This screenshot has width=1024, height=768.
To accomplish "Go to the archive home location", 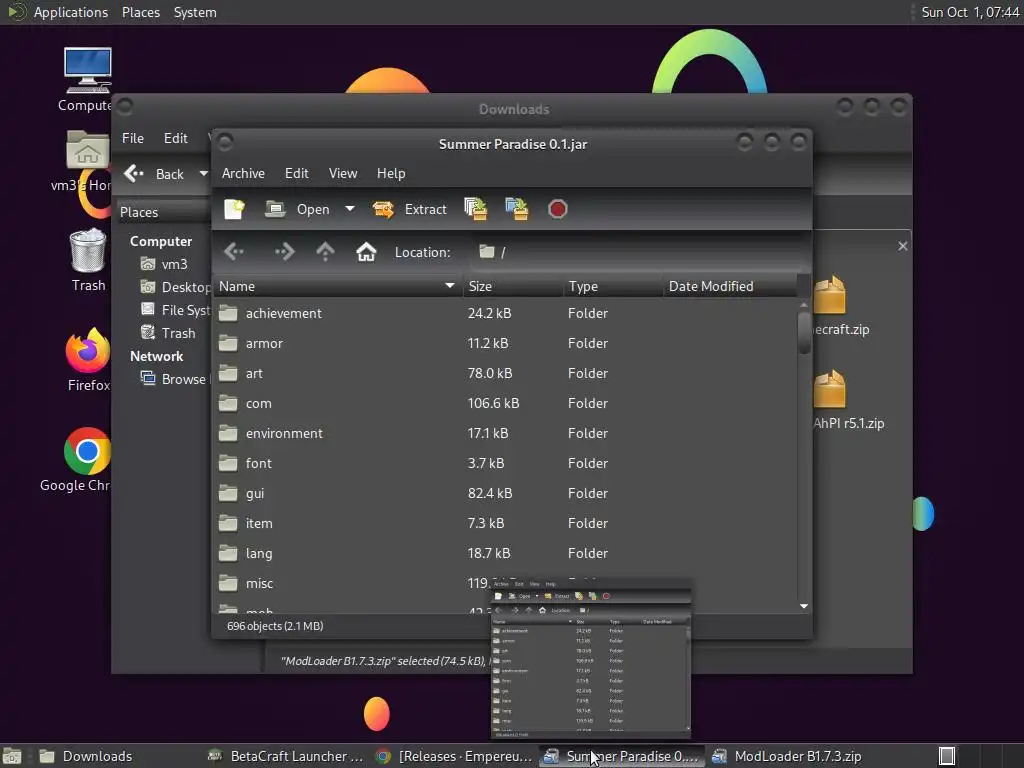I will click(366, 251).
